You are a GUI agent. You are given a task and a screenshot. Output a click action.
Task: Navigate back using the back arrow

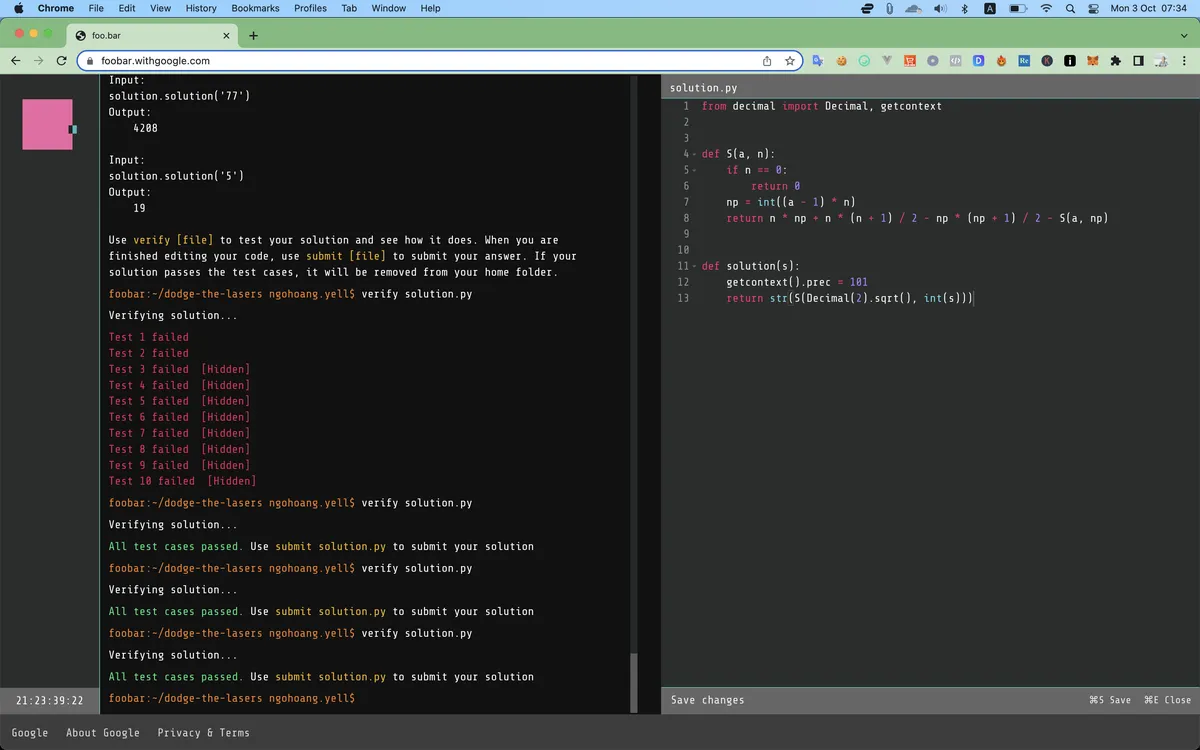click(16, 60)
